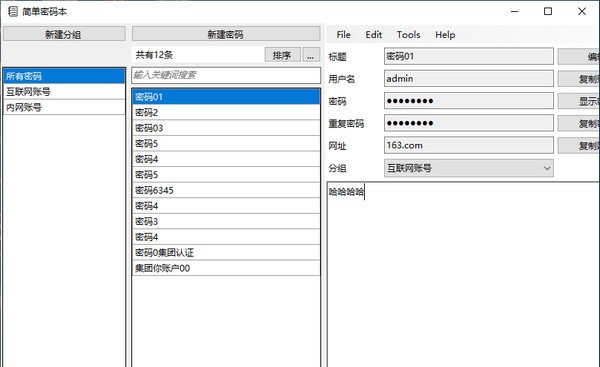Open the File menu
This screenshot has height=367, width=600.
pyautogui.click(x=343, y=35)
